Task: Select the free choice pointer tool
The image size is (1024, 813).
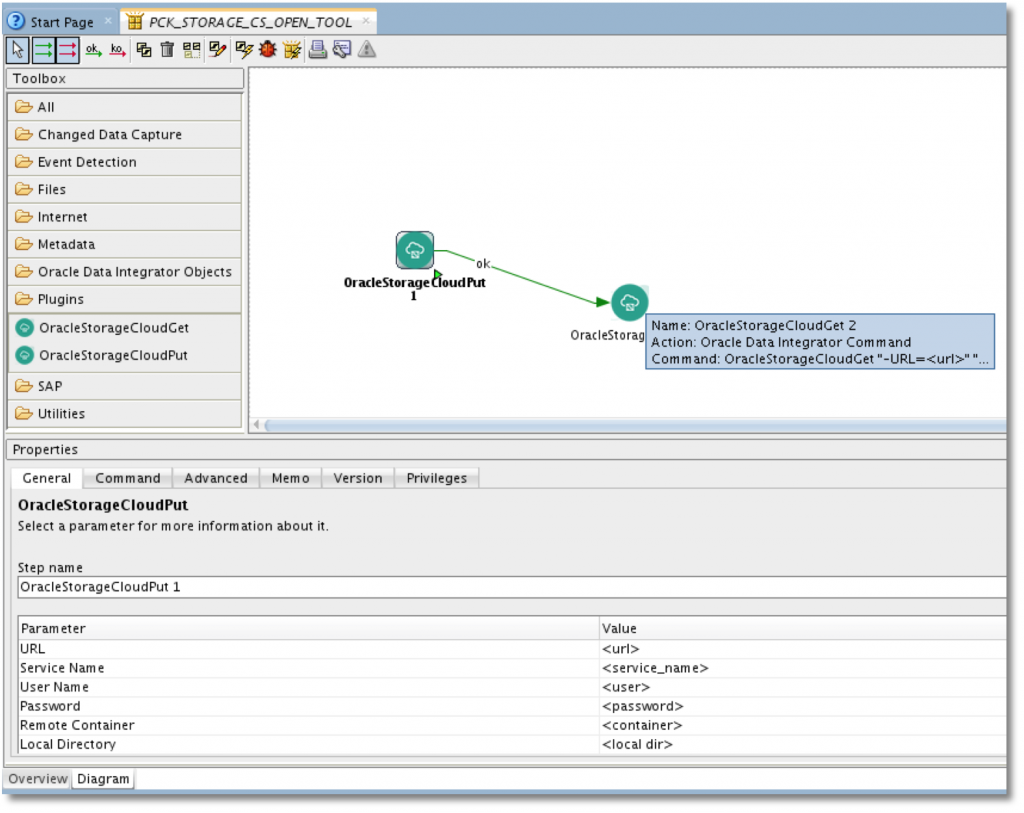Action: coord(17,48)
